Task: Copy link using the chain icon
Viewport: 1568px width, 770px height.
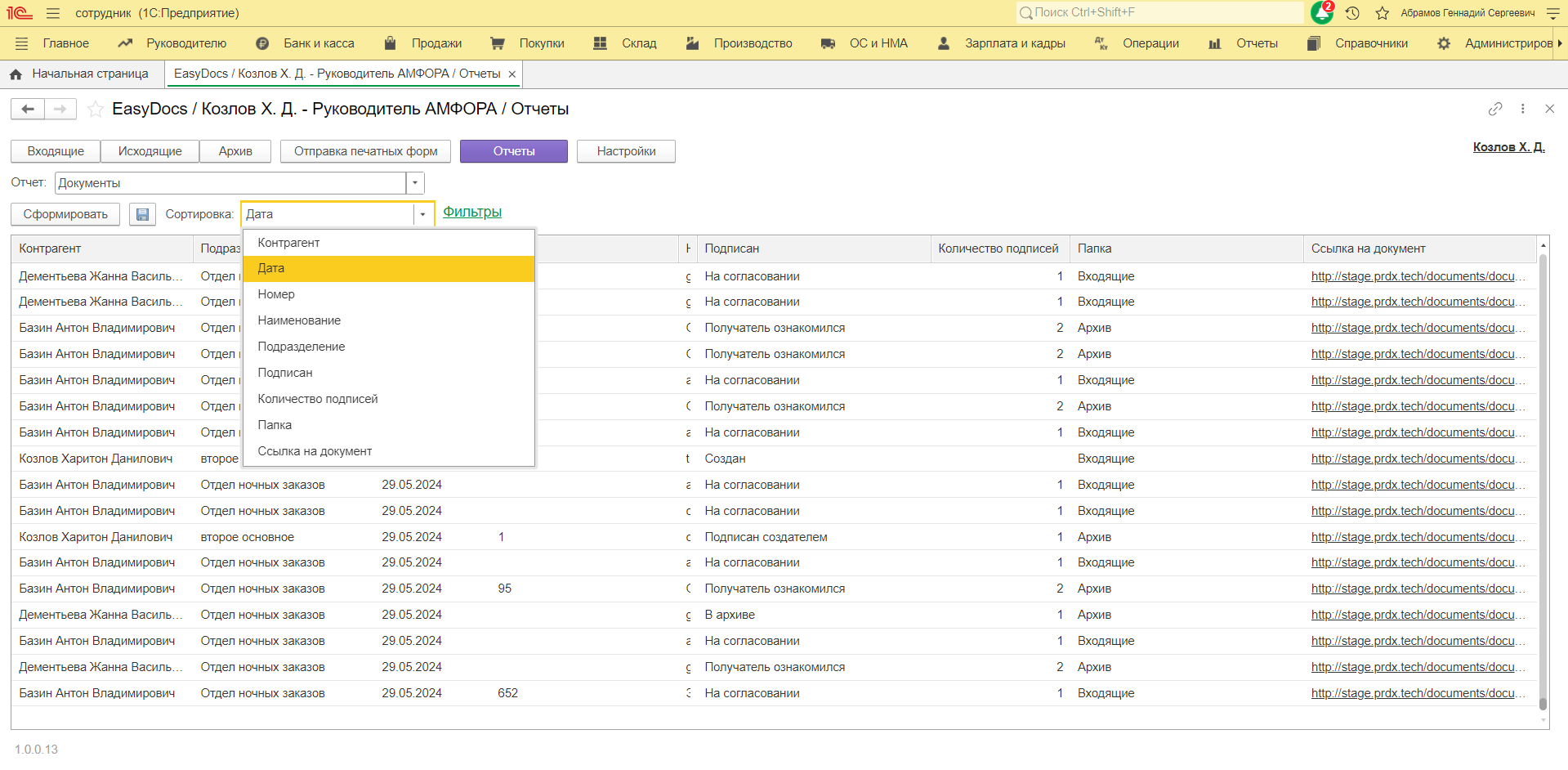Action: pos(1494,109)
